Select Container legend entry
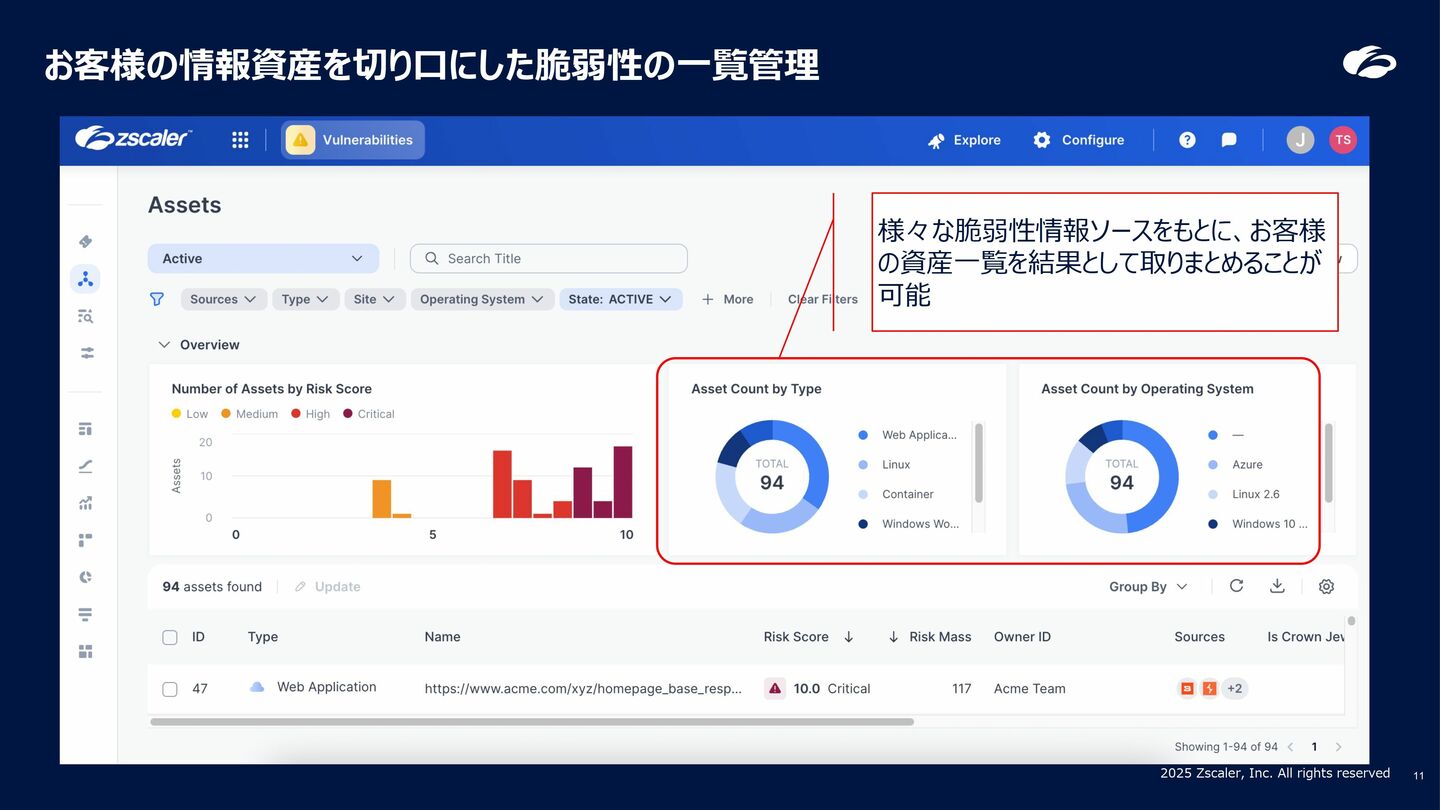This screenshot has width=1440, height=810. pos(895,494)
